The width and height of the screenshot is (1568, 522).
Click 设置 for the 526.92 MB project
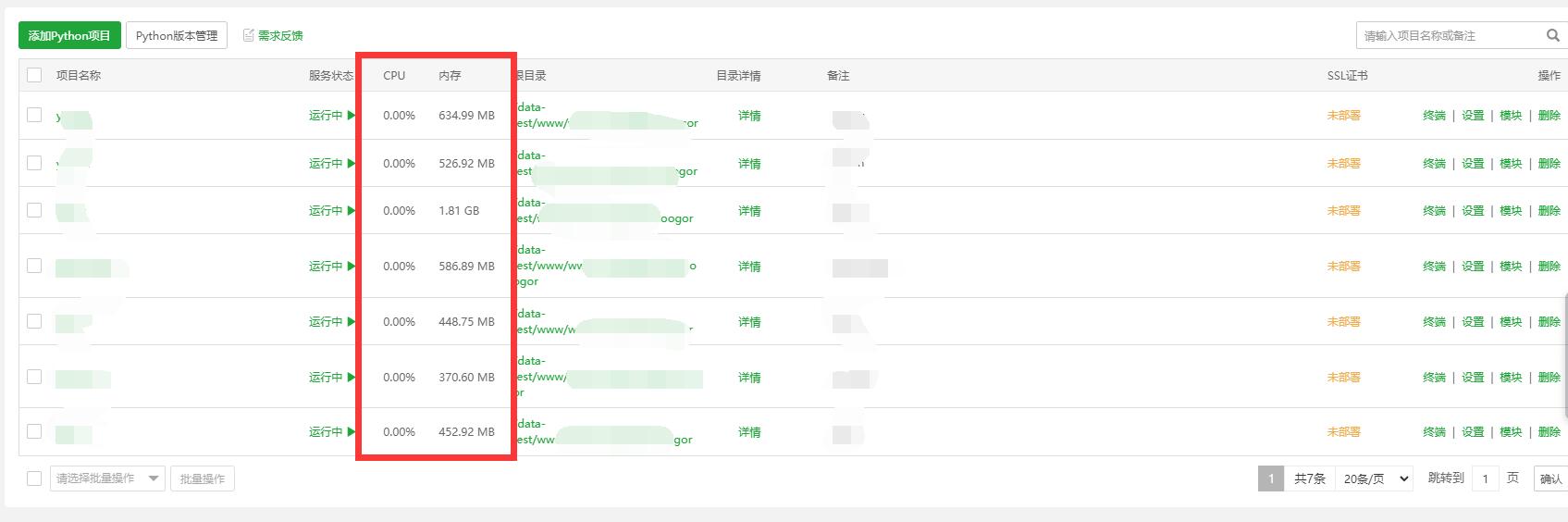coord(1473,164)
